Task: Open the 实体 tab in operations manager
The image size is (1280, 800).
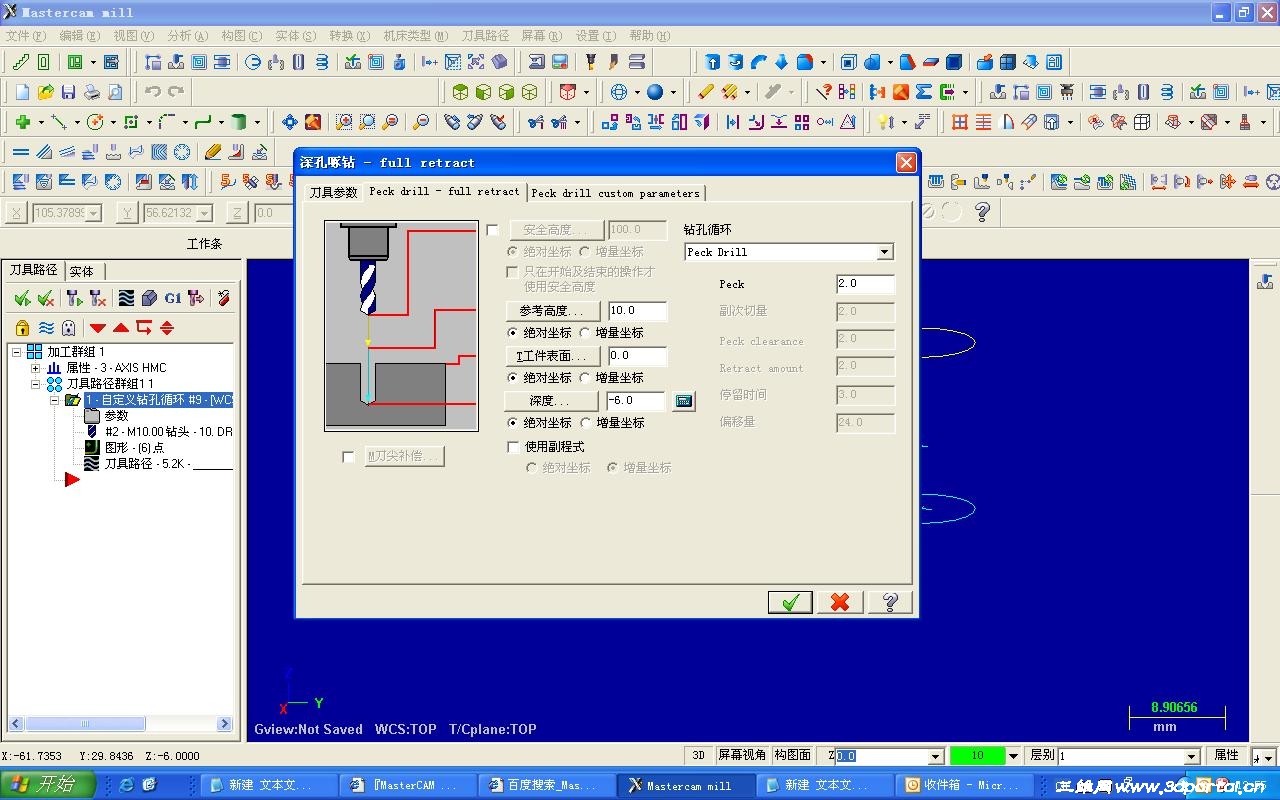Action: [82, 271]
